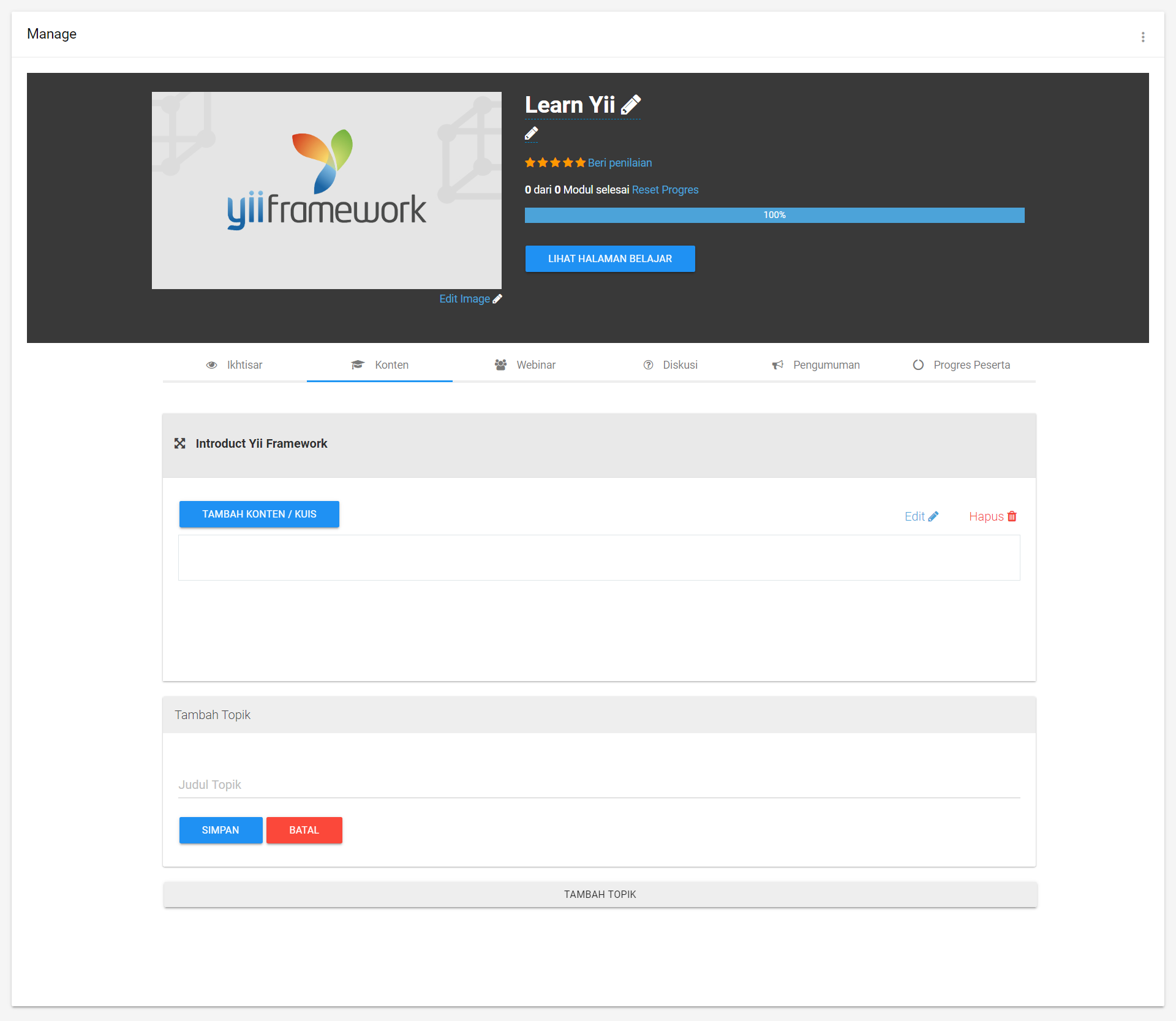Click the question mark icon on Diskusi tab

648,365
